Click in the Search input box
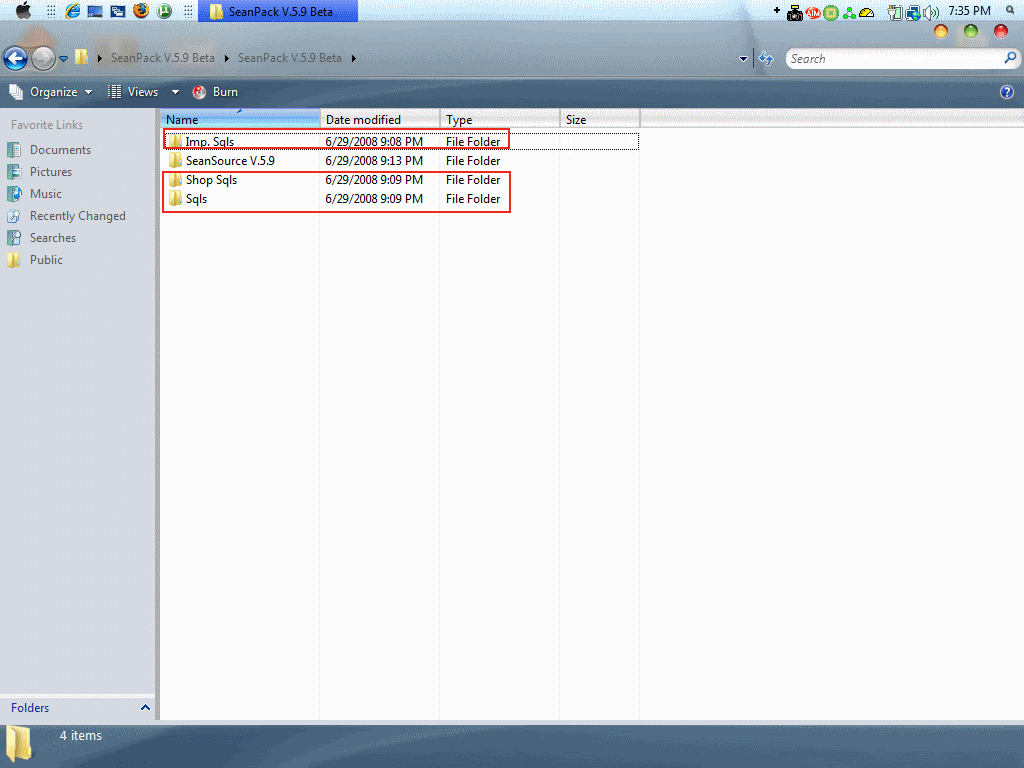Image resolution: width=1024 pixels, height=768 pixels. [895, 59]
